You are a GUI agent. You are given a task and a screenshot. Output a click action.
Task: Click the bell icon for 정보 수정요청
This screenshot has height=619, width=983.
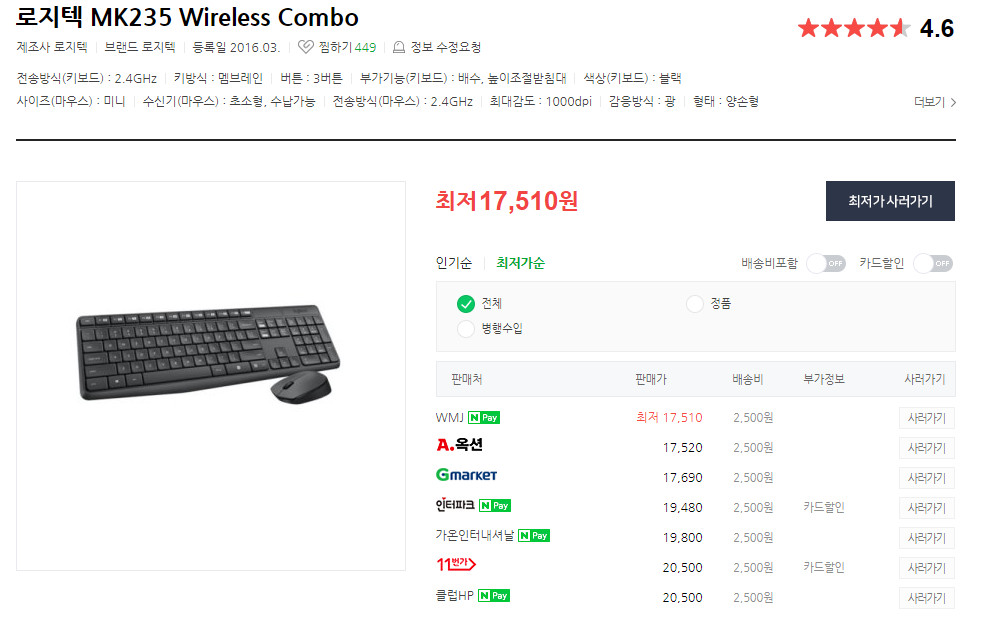pos(399,48)
